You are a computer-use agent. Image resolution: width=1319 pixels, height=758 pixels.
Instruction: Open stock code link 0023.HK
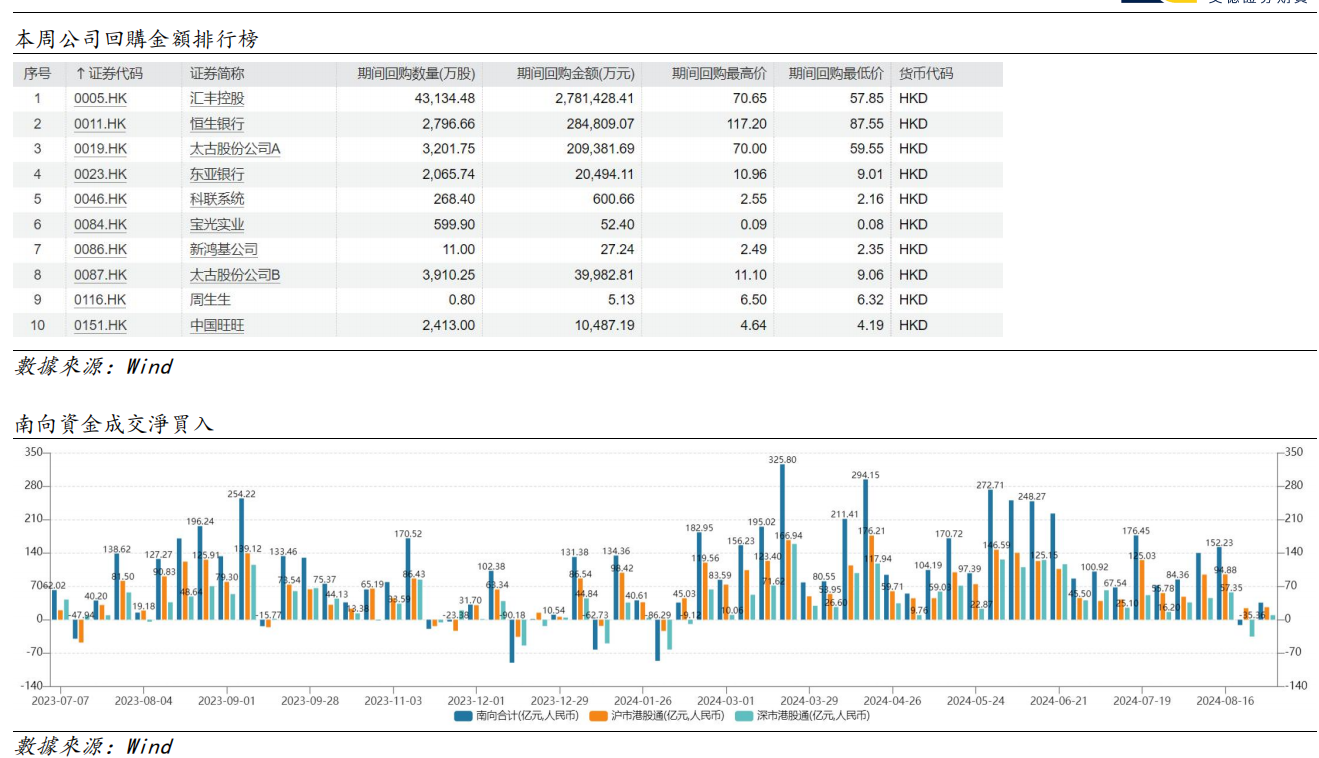[x=101, y=174]
